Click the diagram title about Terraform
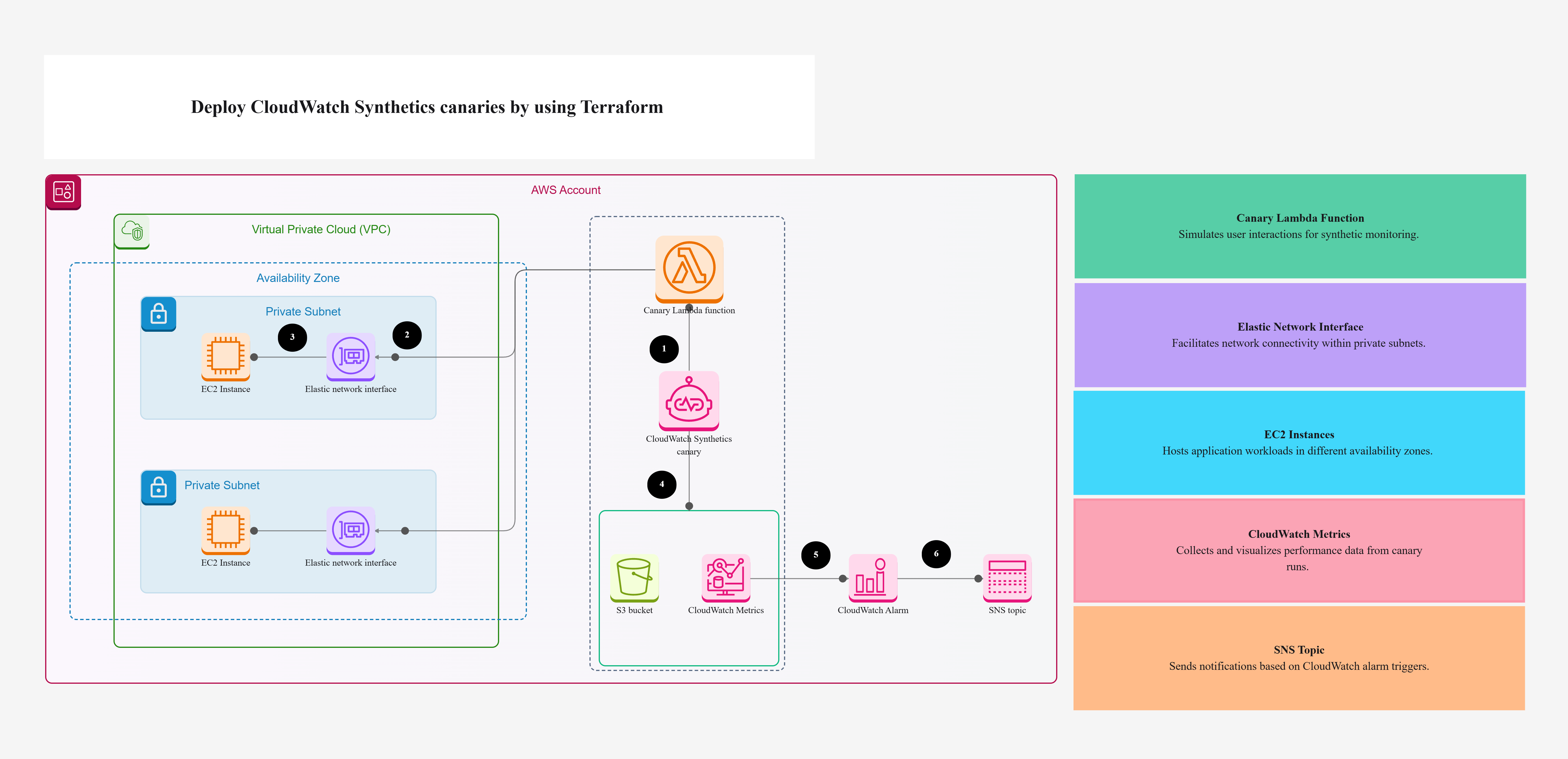This screenshot has width=1568, height=759. pyautogui.click(x=427, y=107)
